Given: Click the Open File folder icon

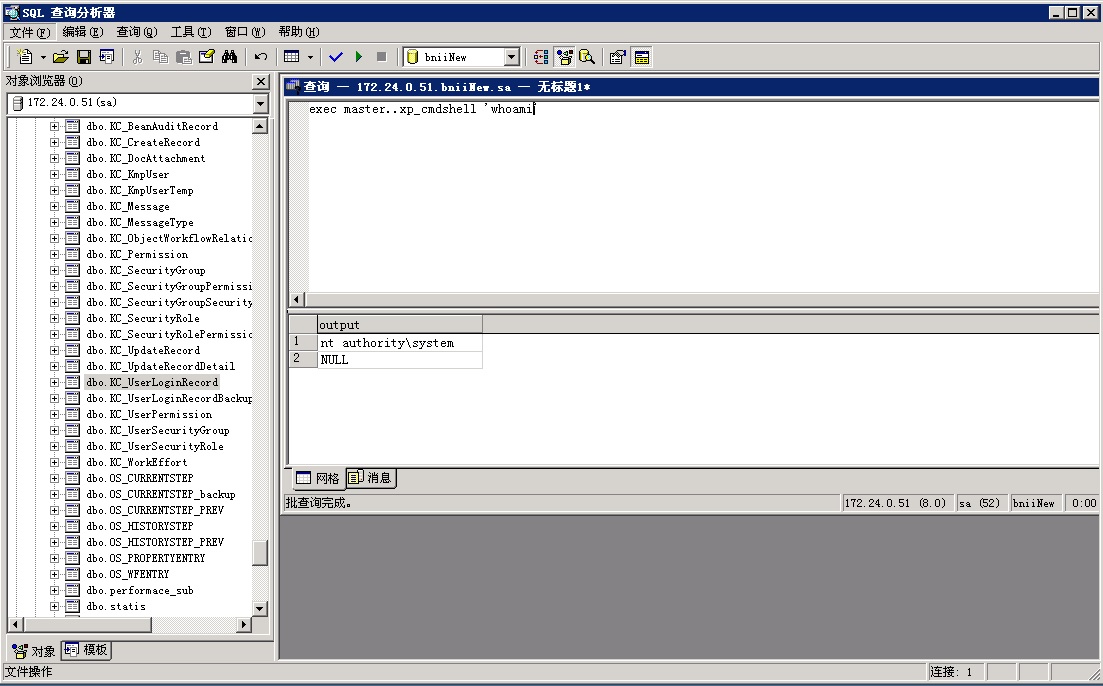Looking at the screenshot, I should [61, 57].
